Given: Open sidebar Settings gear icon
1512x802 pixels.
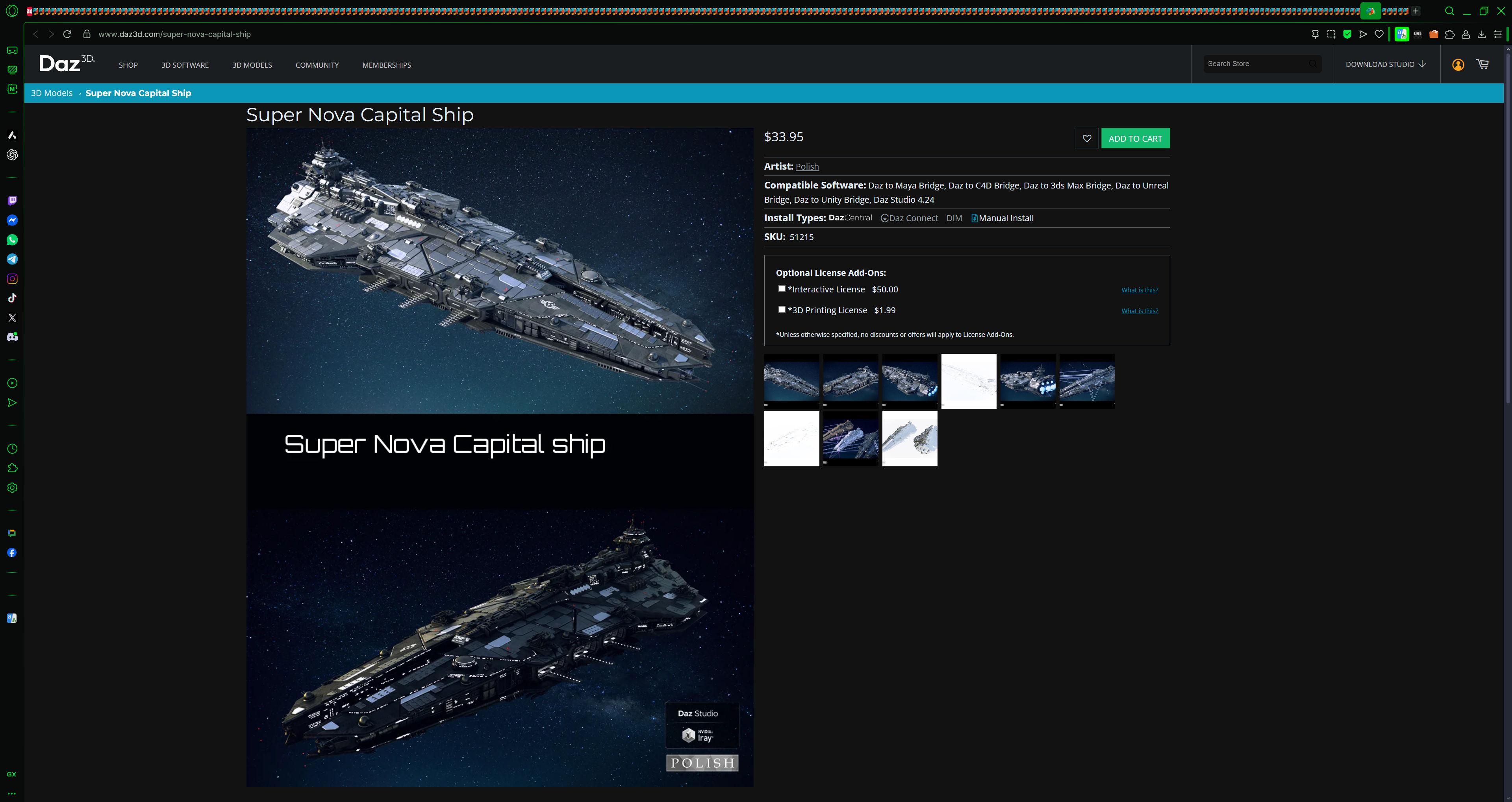Looking at the screenshot, I should (x=12, y=488).
